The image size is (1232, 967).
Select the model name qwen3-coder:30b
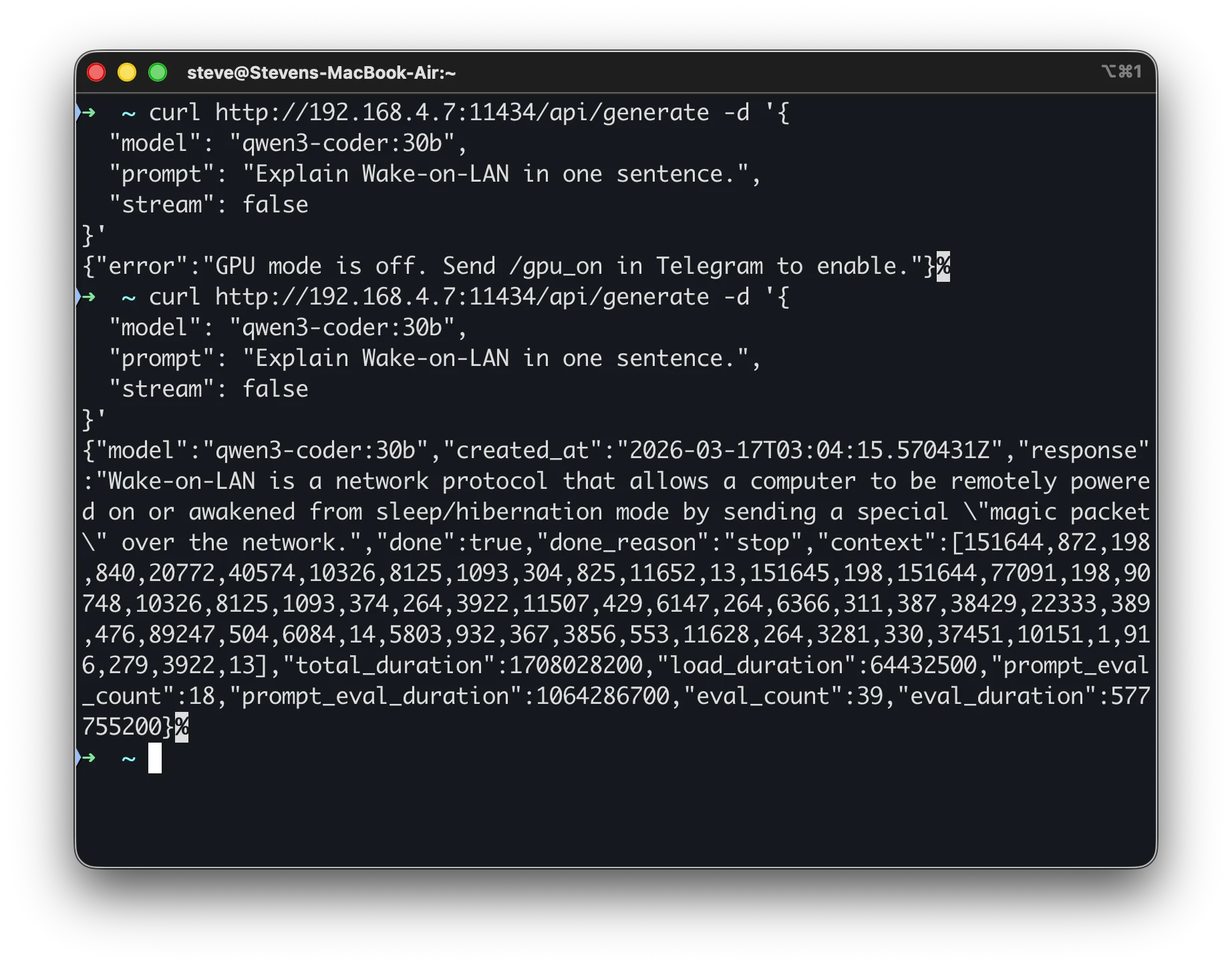342,142
